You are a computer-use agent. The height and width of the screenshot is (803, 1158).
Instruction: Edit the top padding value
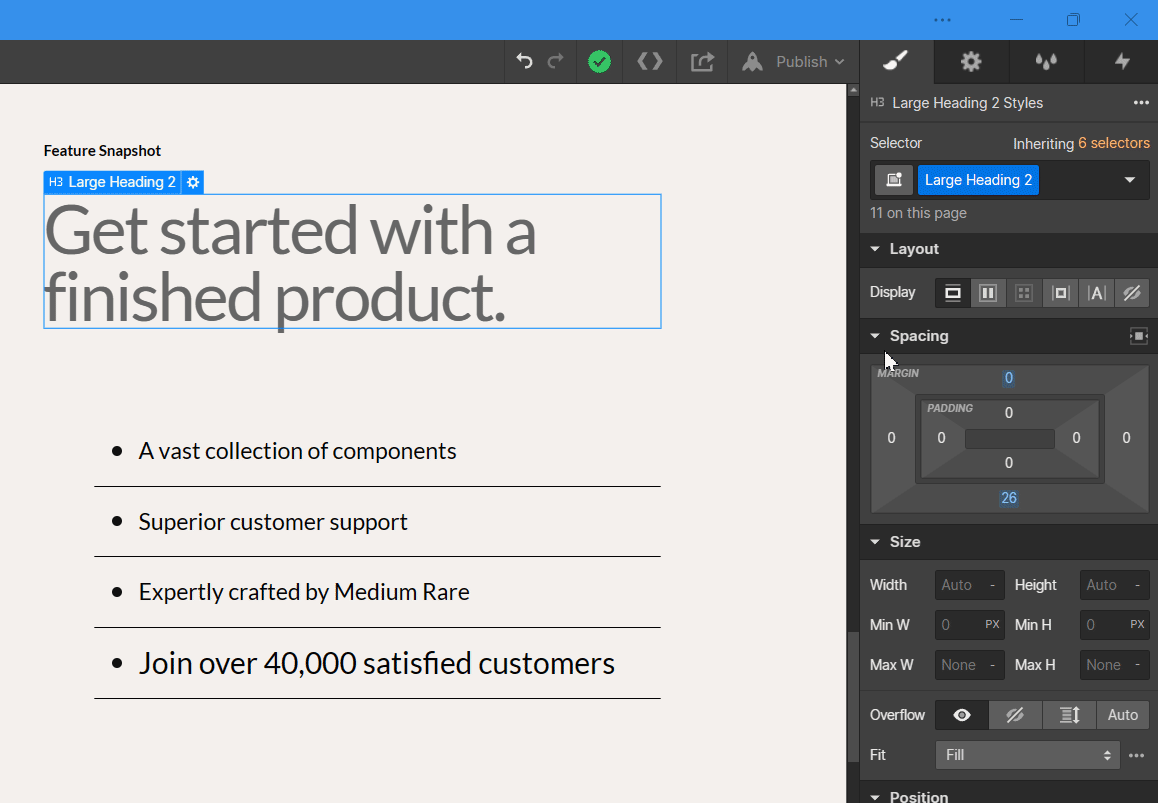coord(1009,413)
